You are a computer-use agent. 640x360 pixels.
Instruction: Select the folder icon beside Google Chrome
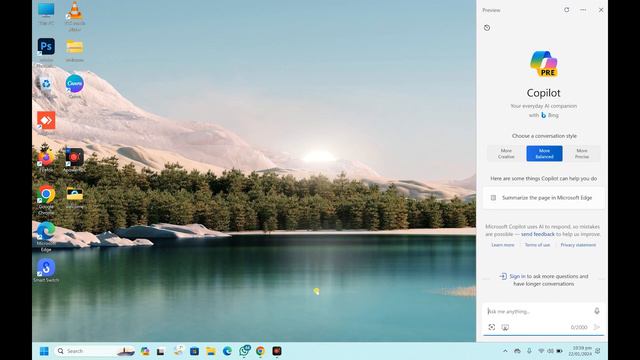75,197
